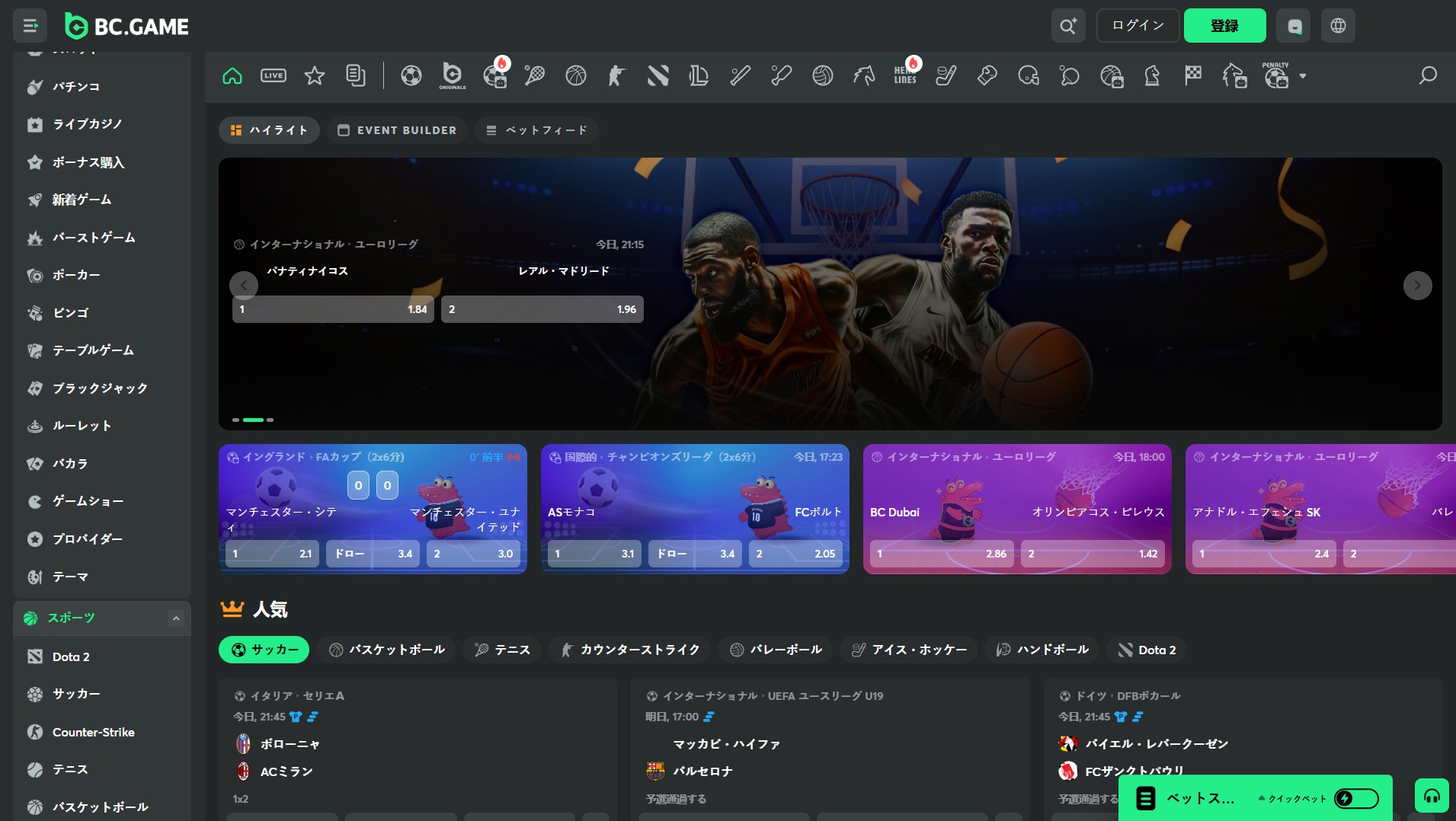
Task: Click the green 登録 button
Action: coord(1225,26)
